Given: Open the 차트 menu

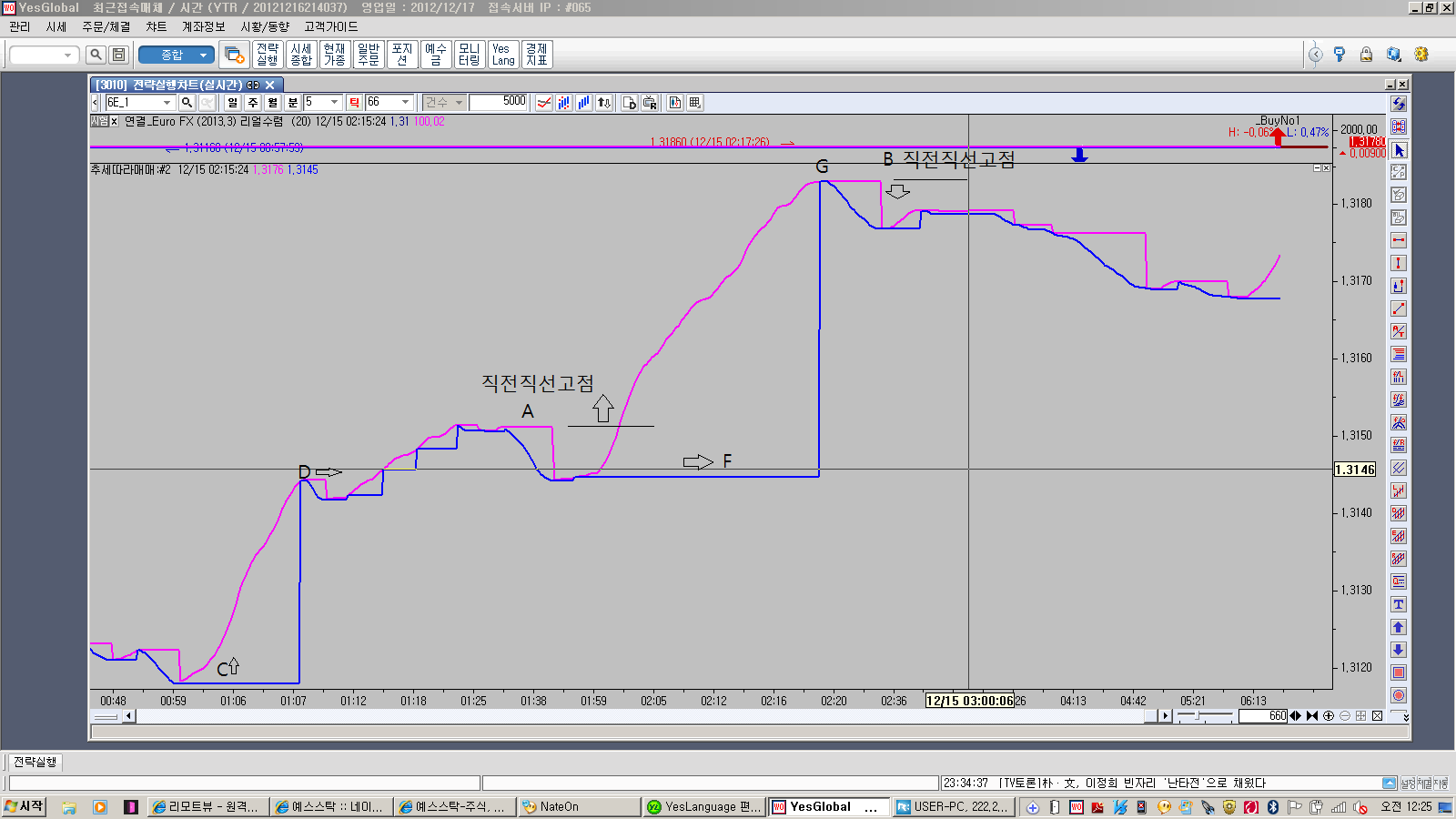Looking at the screenshot, I should 156,27.
